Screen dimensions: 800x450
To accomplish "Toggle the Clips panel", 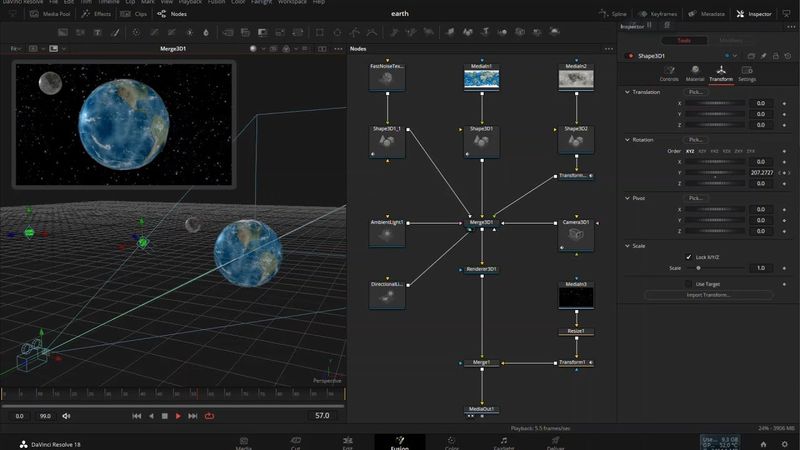I will pos(134,14).
